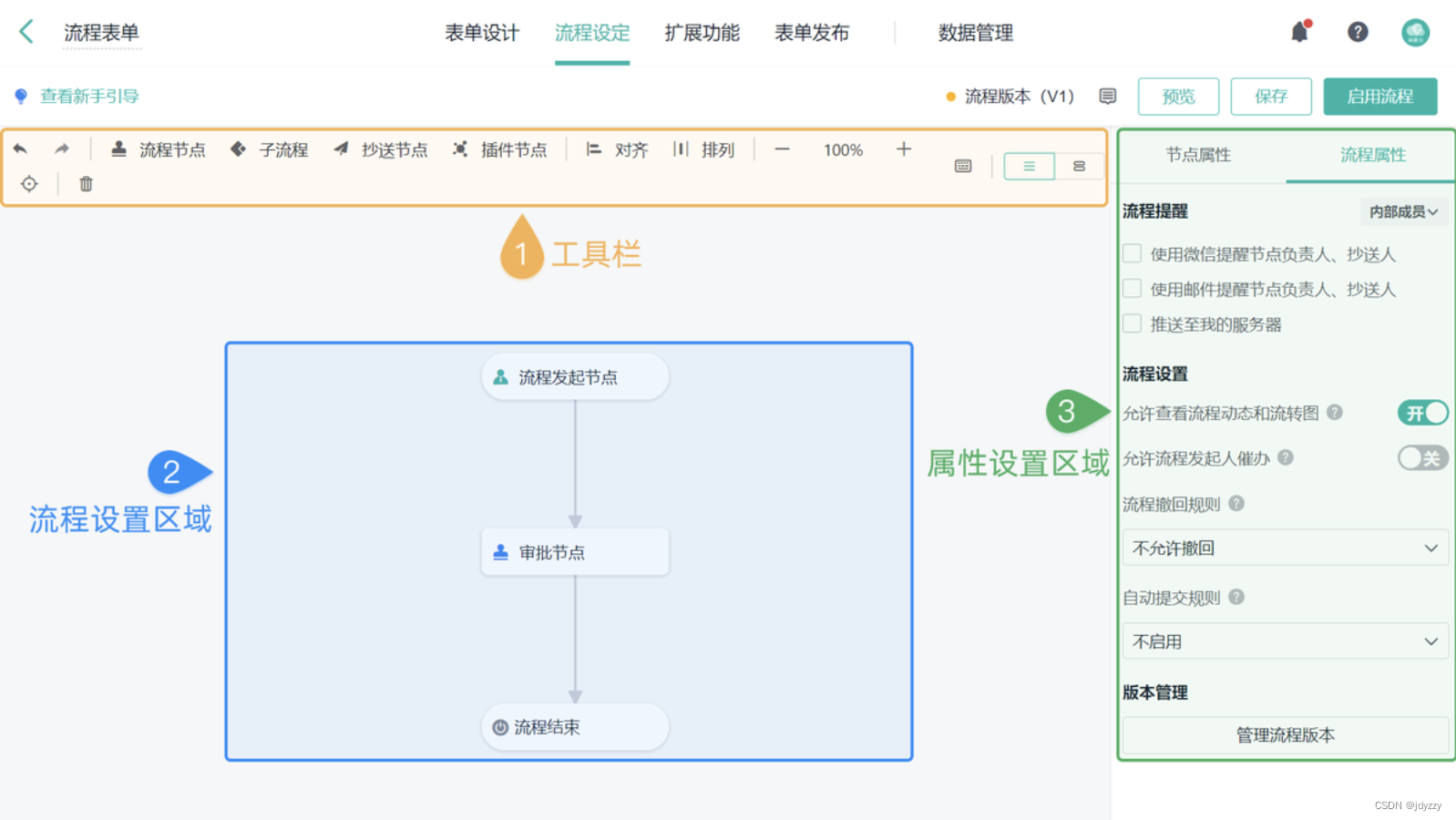1456x820 pixels.
Task: Add a 插件节点 node
Action: (499, 149)
